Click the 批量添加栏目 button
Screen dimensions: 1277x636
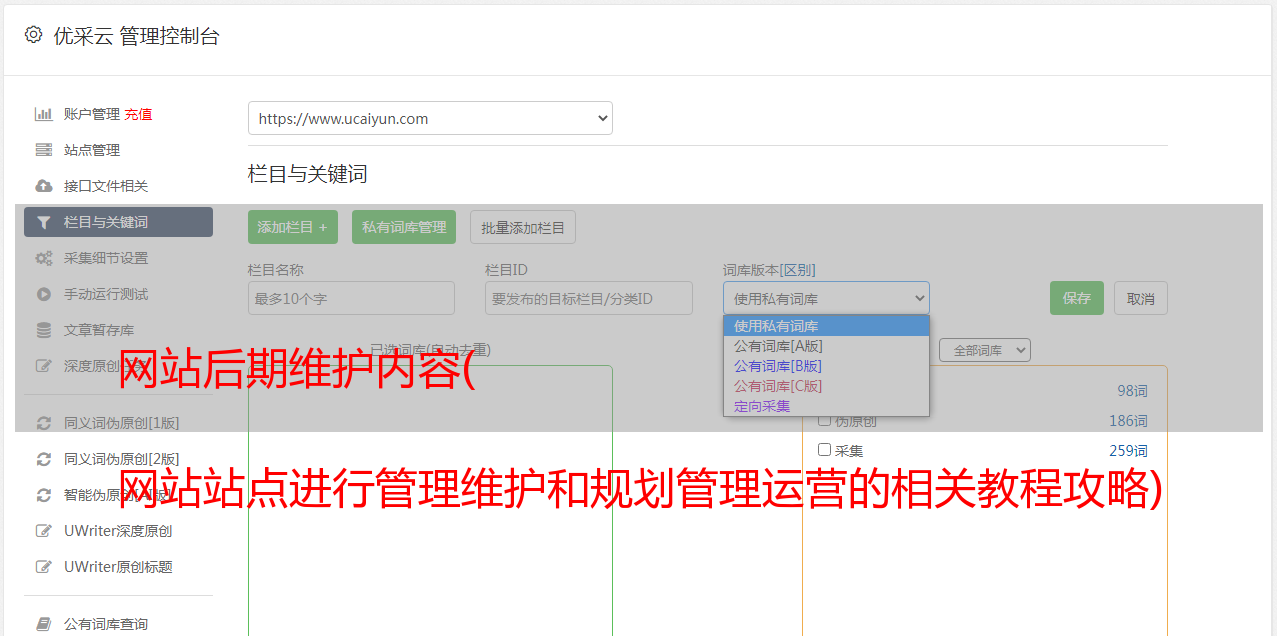coord(523,227)
